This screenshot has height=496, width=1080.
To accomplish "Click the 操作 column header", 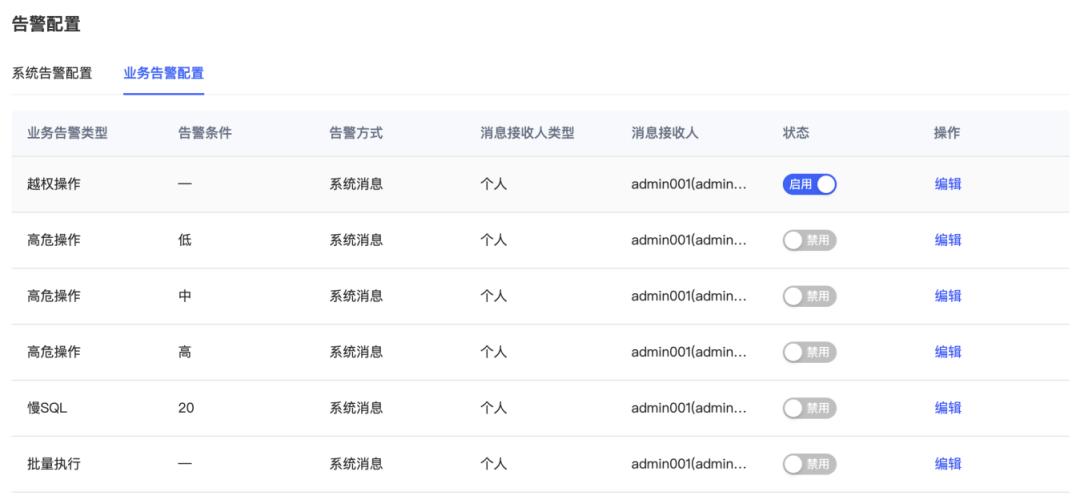I will coord(947,133).
